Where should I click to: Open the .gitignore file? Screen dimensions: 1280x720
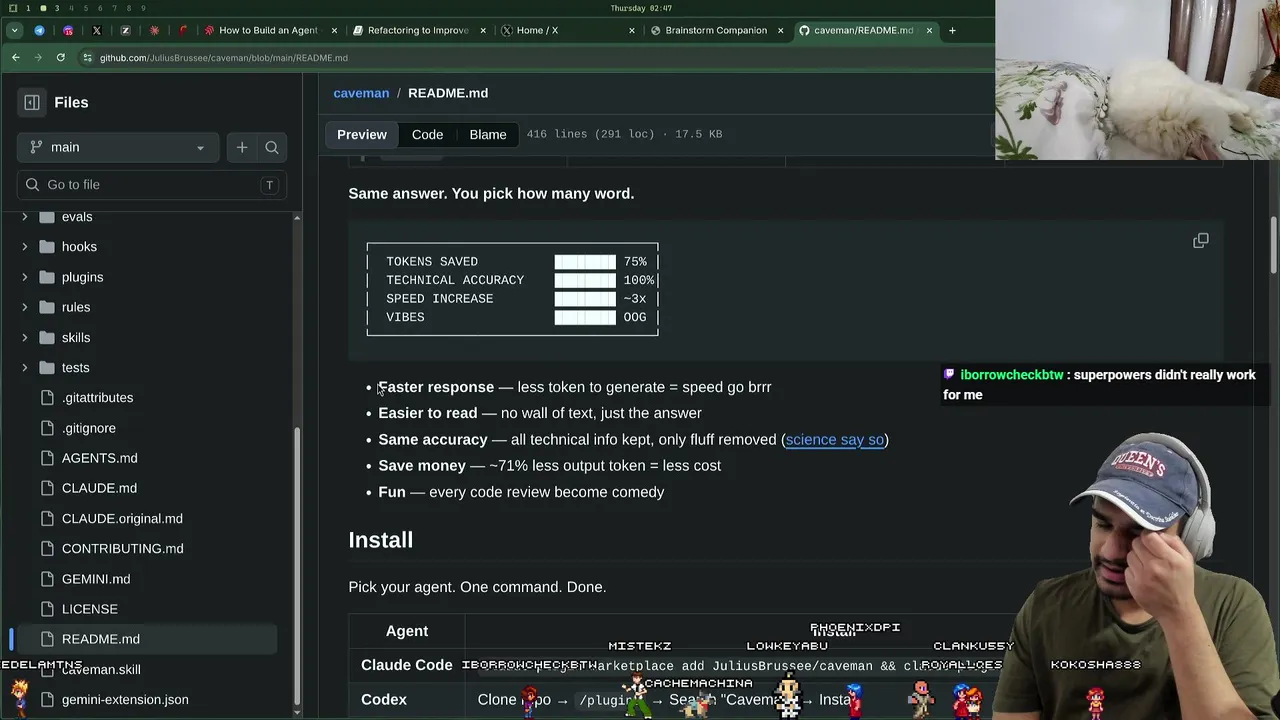[89, 428]
